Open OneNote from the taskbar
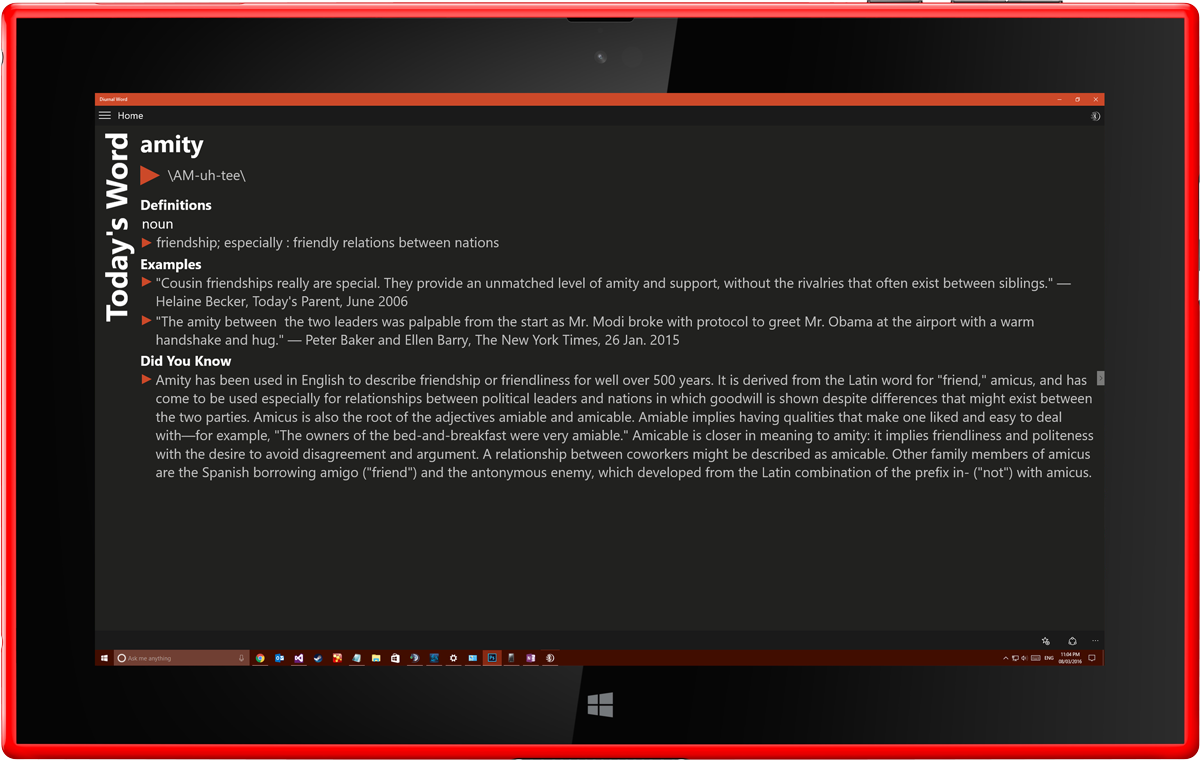1200x760 pixels. click(x=530, y=658)
